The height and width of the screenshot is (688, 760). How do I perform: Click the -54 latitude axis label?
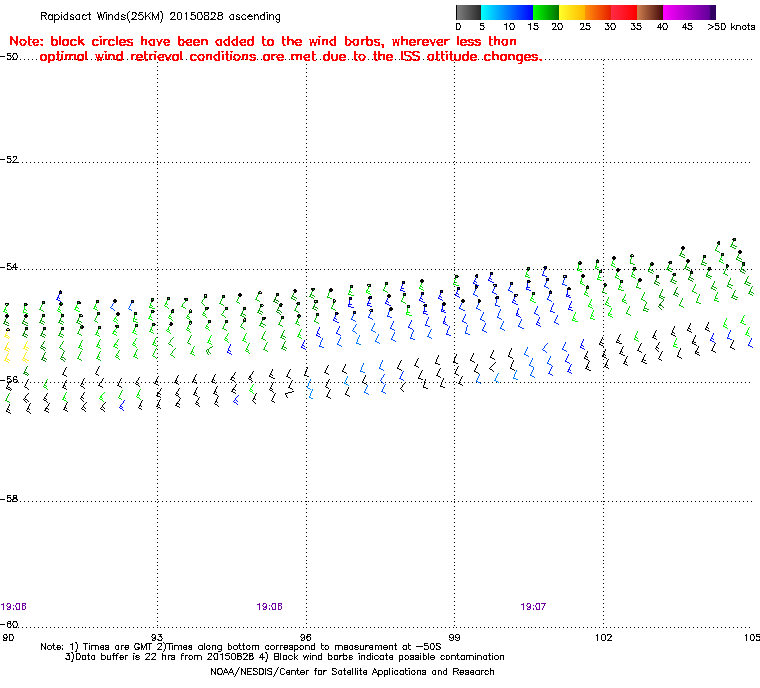tap(9, 267)
